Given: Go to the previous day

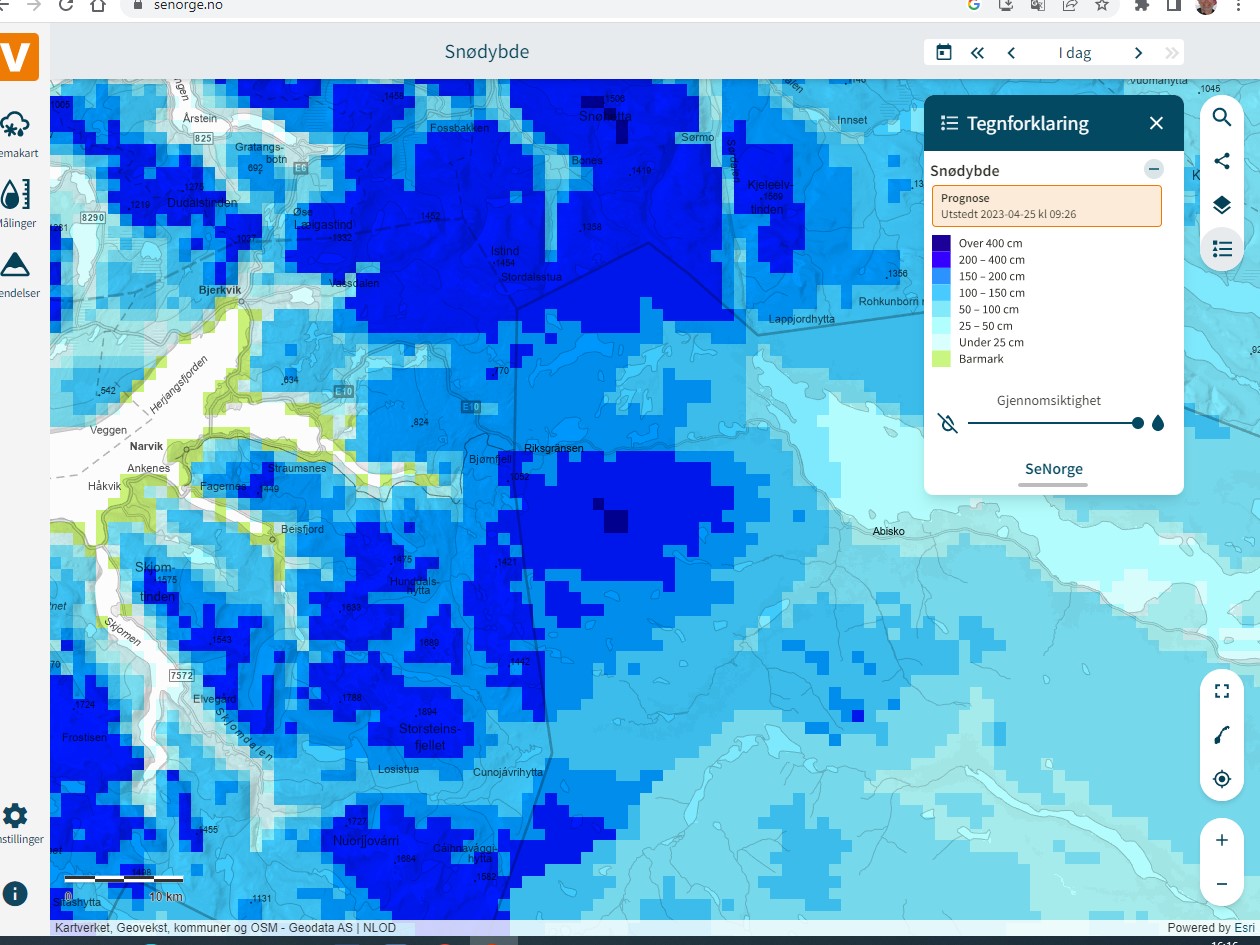Looking at the screenshot, I should pos(1011,53).
